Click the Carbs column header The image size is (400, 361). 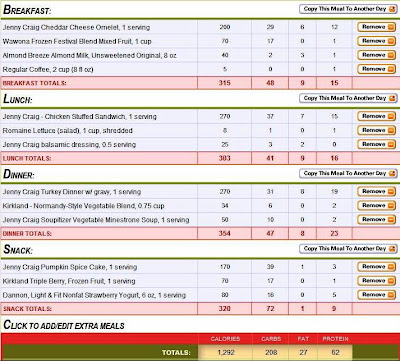(271, 339)
